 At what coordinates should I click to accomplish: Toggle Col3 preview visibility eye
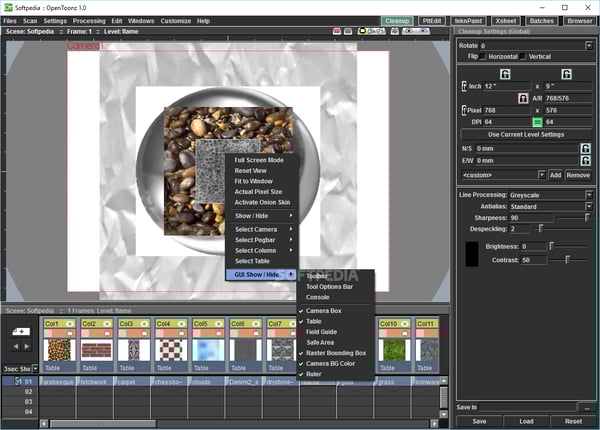click(144, 324)
